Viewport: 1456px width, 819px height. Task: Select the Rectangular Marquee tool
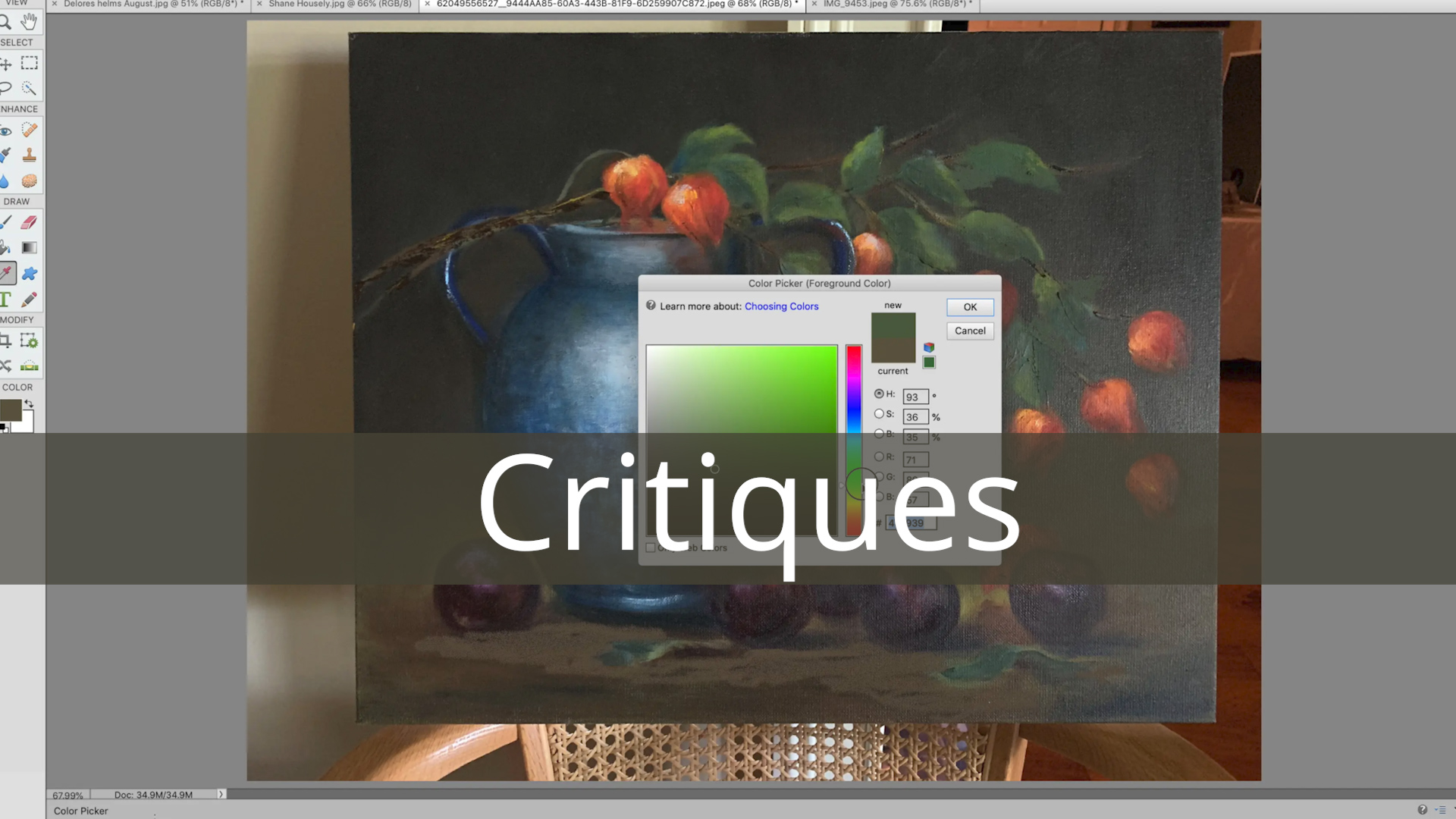(x=29, y=63)
